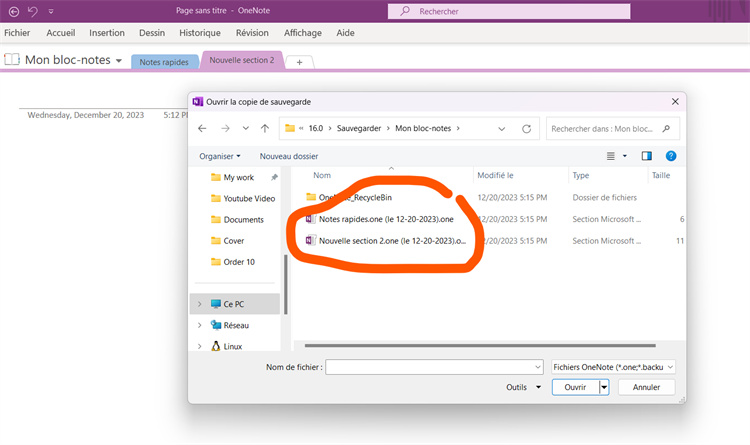Open the Organiser dropdown menu
Image resolution: width=750 pixels, height=445 pixels.
[x=220, y=156]
